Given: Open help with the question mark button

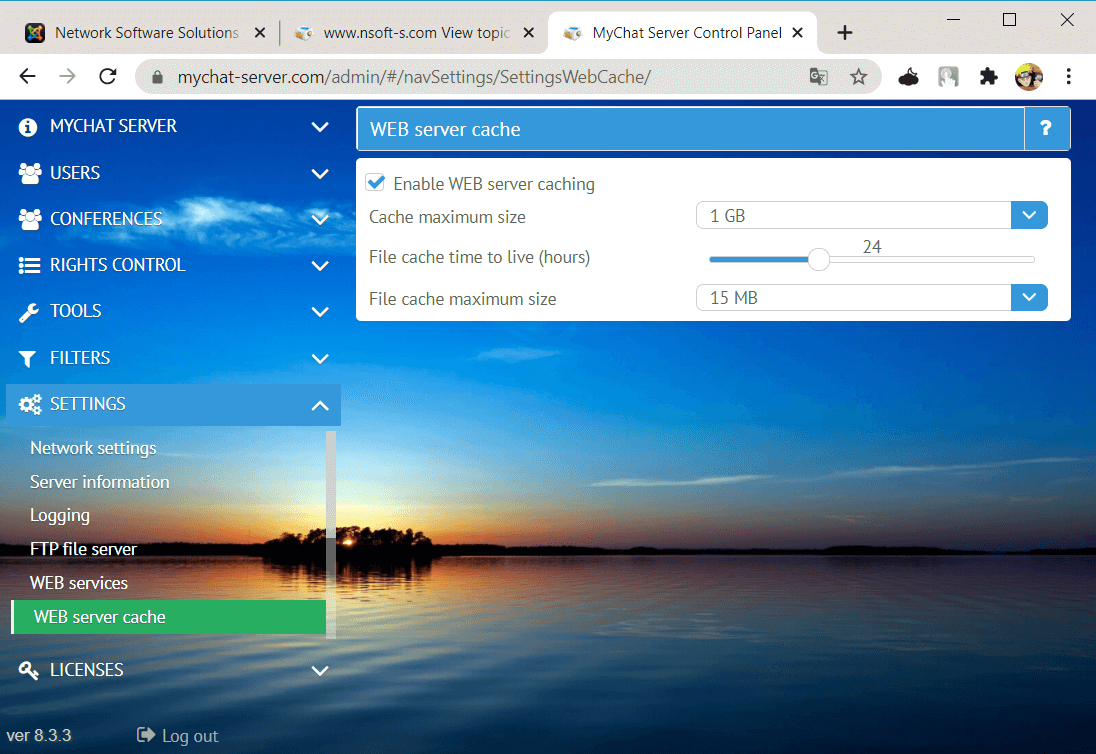Looking at the screenshot, I should [x=1046, y=129].
